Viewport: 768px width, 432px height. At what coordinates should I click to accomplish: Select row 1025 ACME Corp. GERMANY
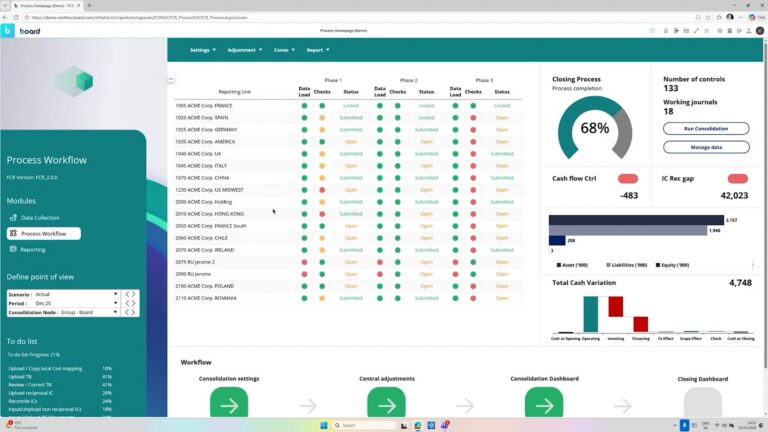tap(348, 130)
